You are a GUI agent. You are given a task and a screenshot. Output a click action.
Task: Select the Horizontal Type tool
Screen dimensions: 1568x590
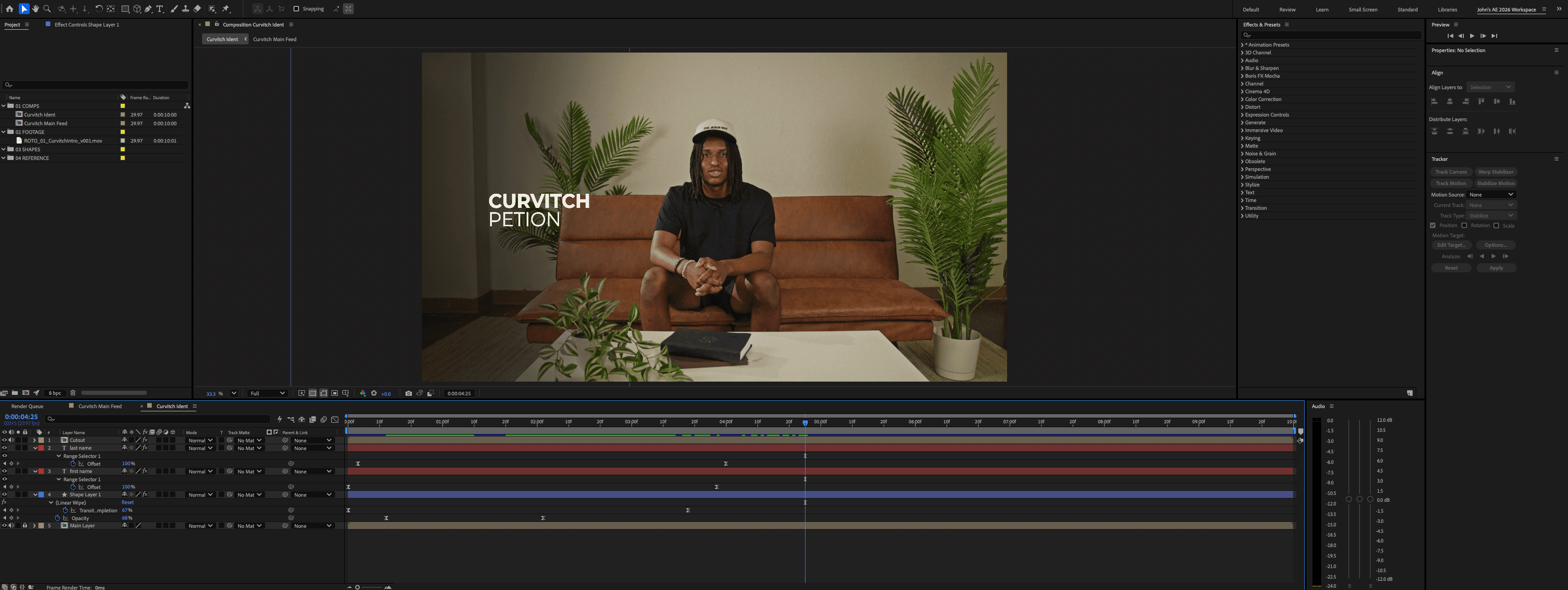pyautogui.click(x=160, y=9)
